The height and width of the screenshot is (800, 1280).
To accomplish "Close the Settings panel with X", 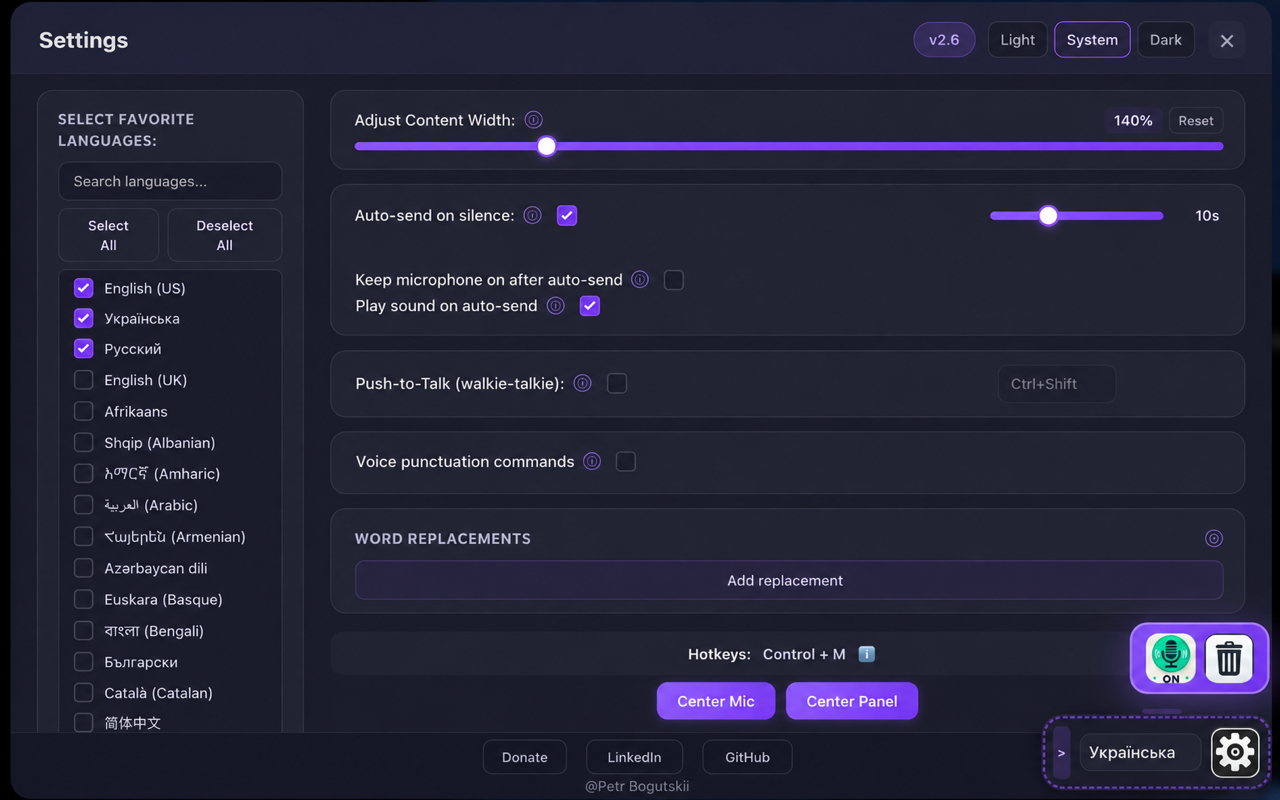I will 1227,40.
